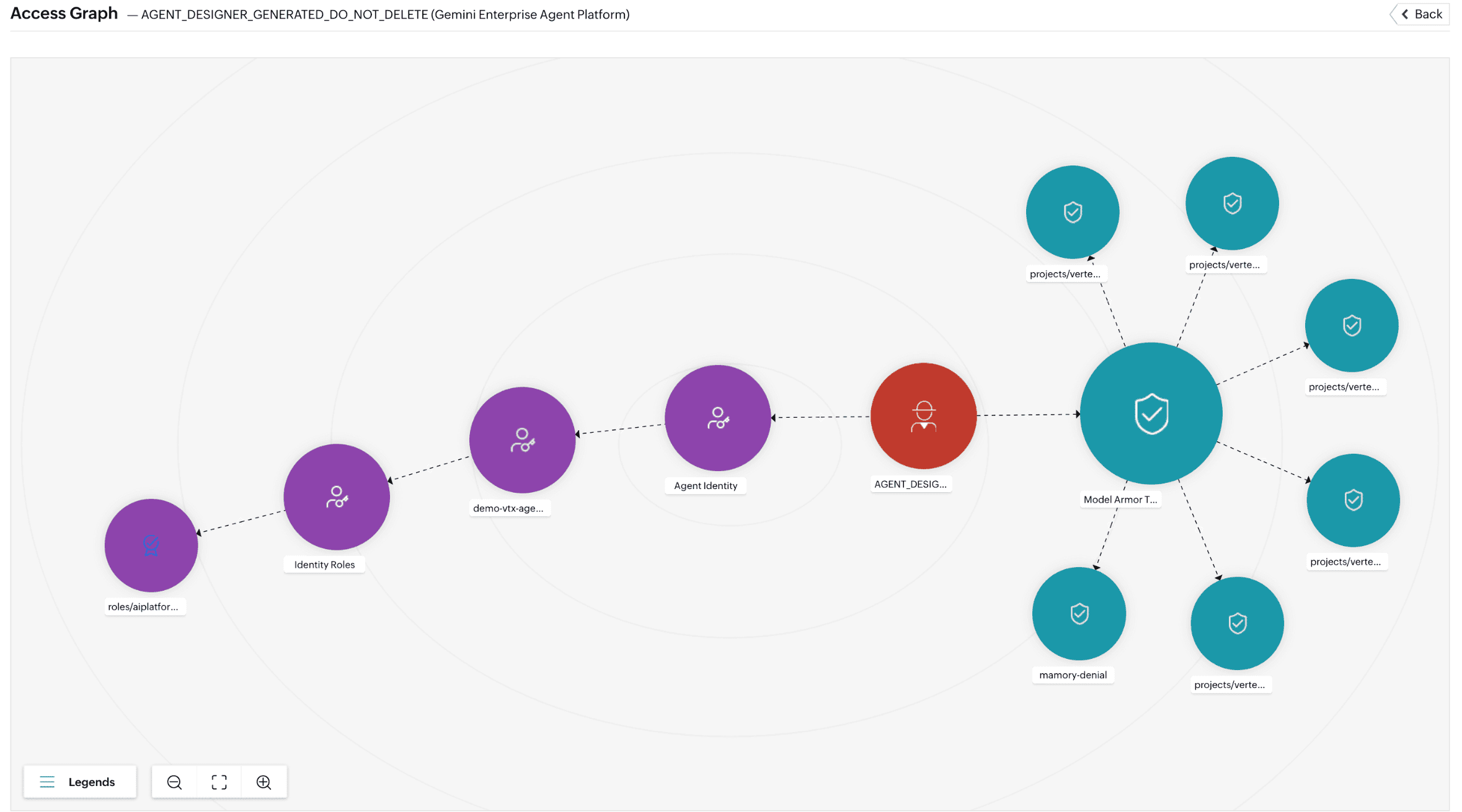Click the Access Graph heading
1462x812 pixels.
64,13
